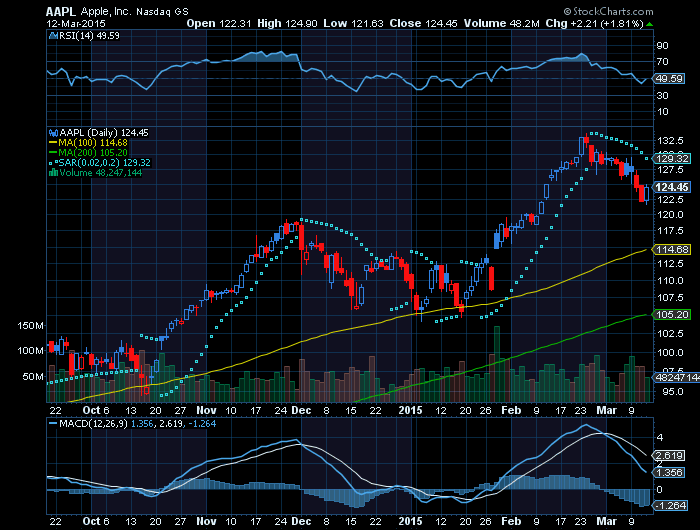
Task: Click the date '12-Mar-2015' in the header
Action: (x=76, y=24)
